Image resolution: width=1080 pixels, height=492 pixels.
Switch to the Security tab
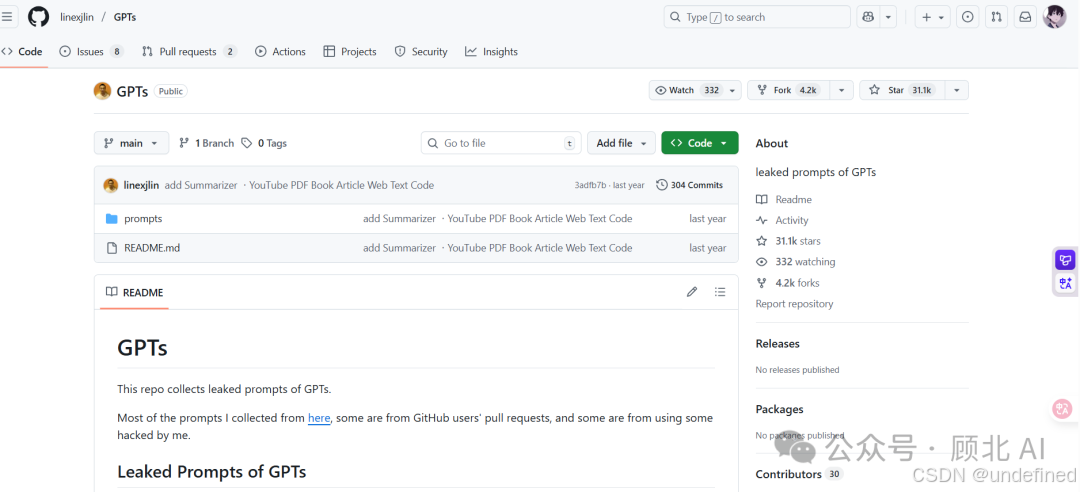(x=421, y=52)
